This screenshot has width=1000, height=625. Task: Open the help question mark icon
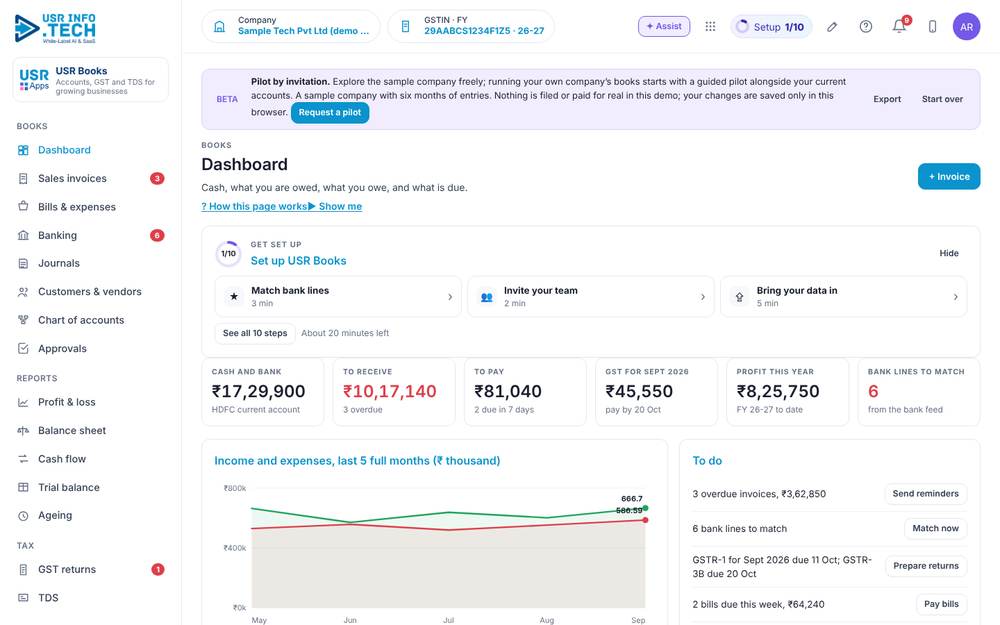[x=865, y=26]
